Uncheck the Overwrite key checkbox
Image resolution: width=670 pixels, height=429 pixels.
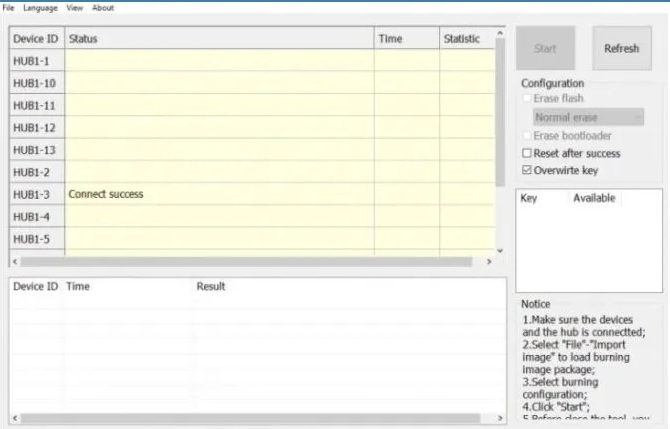coord(527,170)
